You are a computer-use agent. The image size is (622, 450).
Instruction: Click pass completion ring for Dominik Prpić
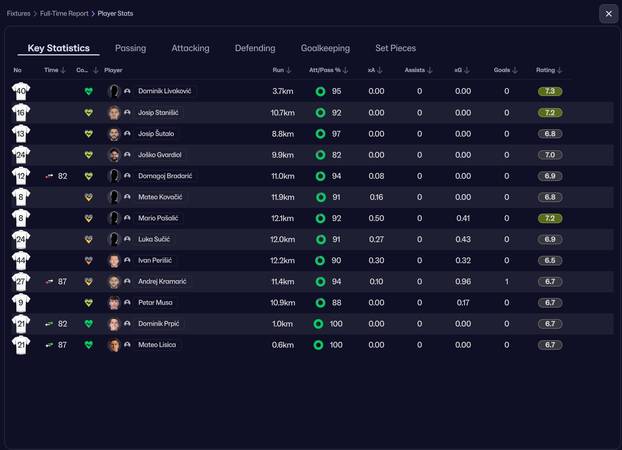[x=319, y=324]
